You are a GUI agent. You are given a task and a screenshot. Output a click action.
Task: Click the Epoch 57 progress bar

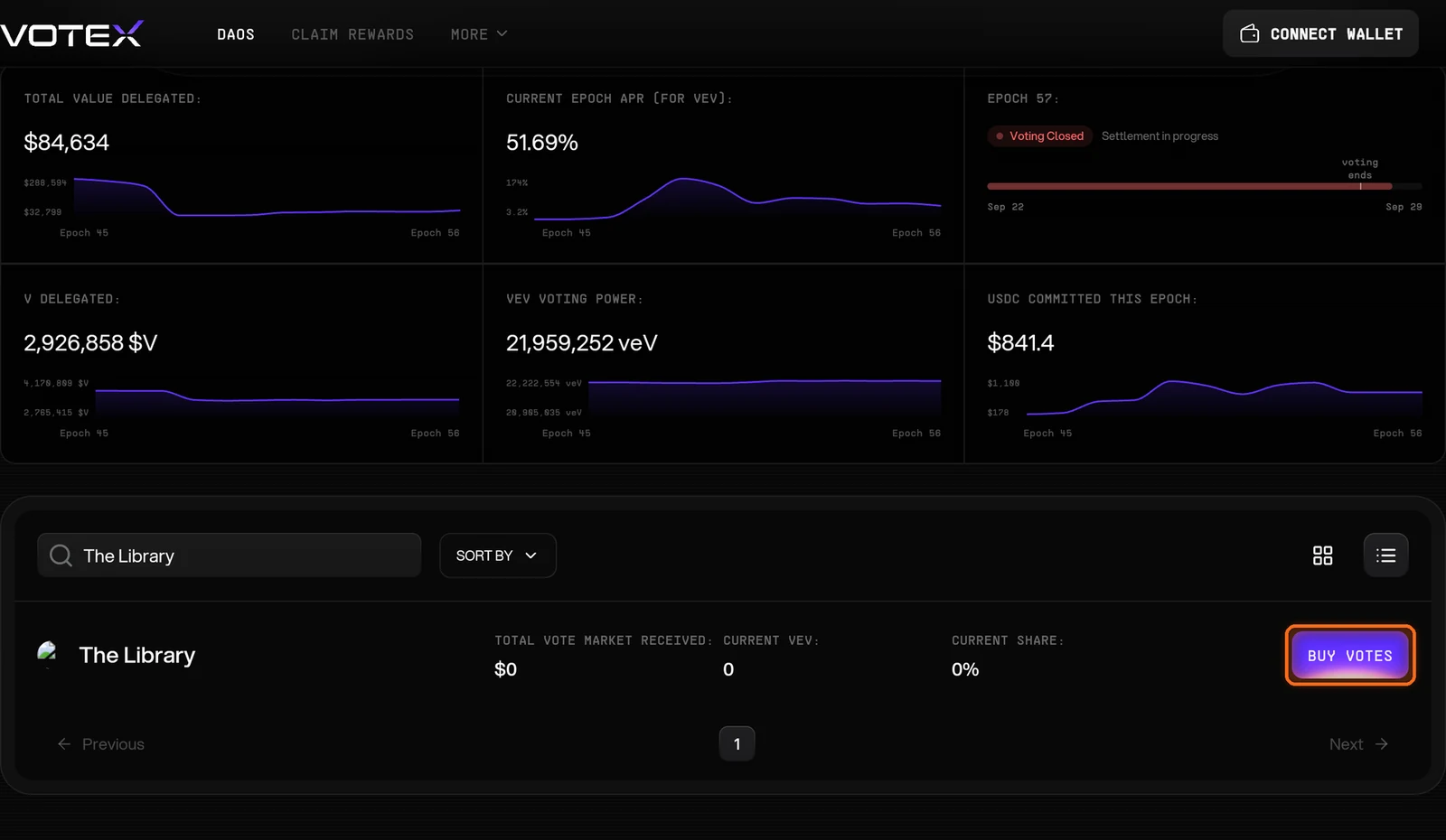[1204, 186]
